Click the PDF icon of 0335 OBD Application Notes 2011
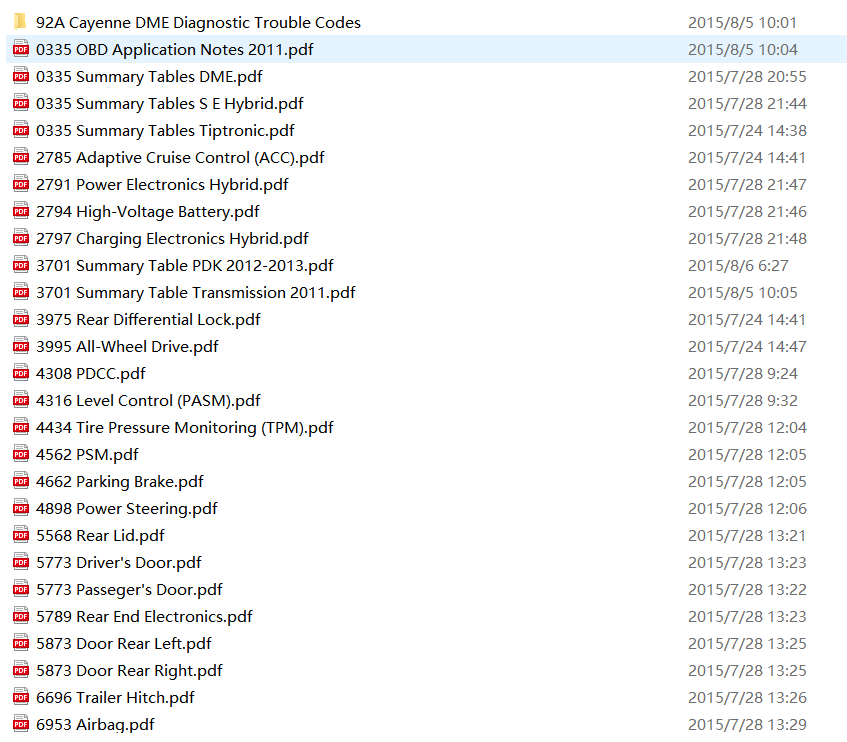The image size is (847, 742). [21, 49]
